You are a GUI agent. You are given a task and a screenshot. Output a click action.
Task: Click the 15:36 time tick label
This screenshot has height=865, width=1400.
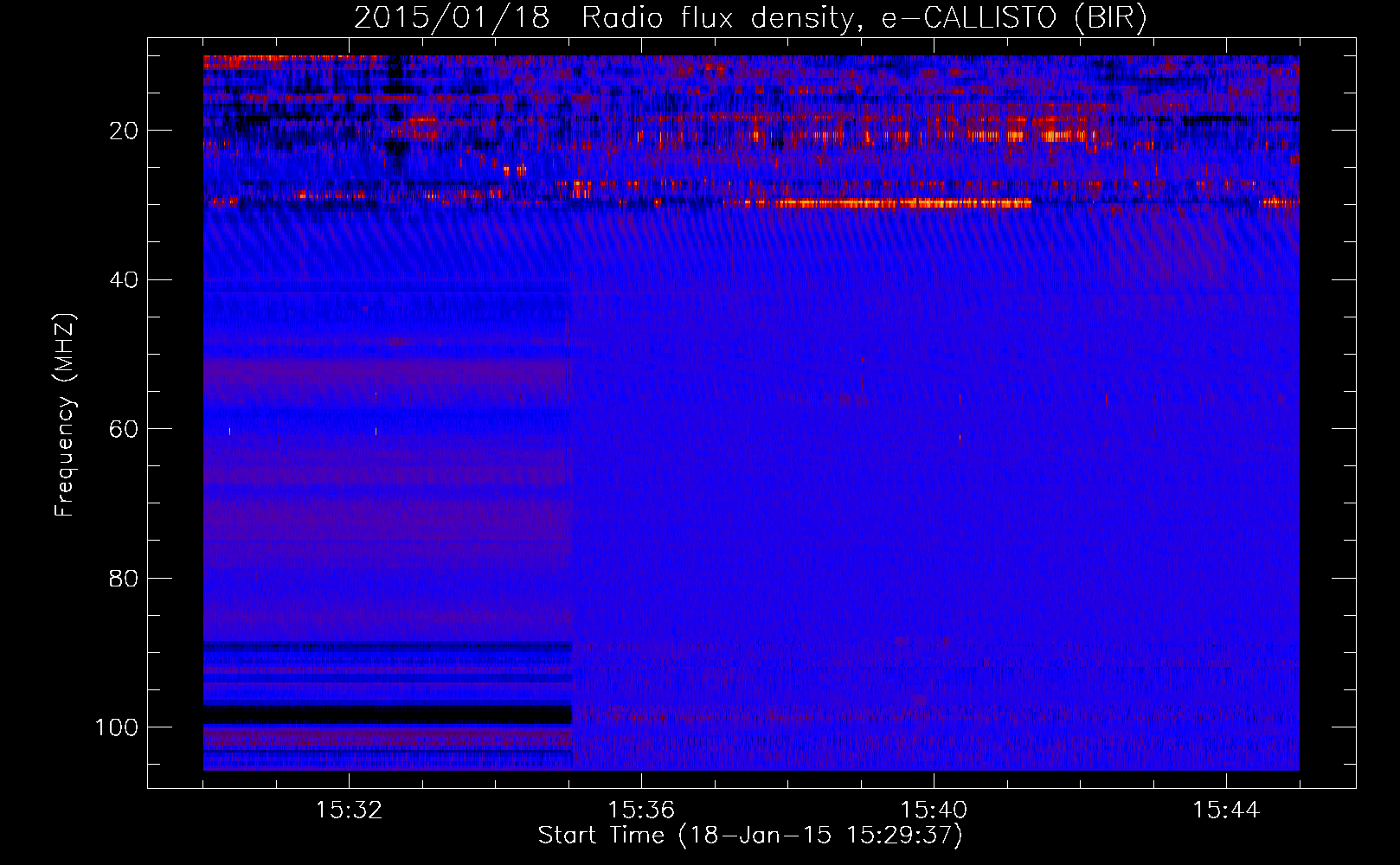641,811
